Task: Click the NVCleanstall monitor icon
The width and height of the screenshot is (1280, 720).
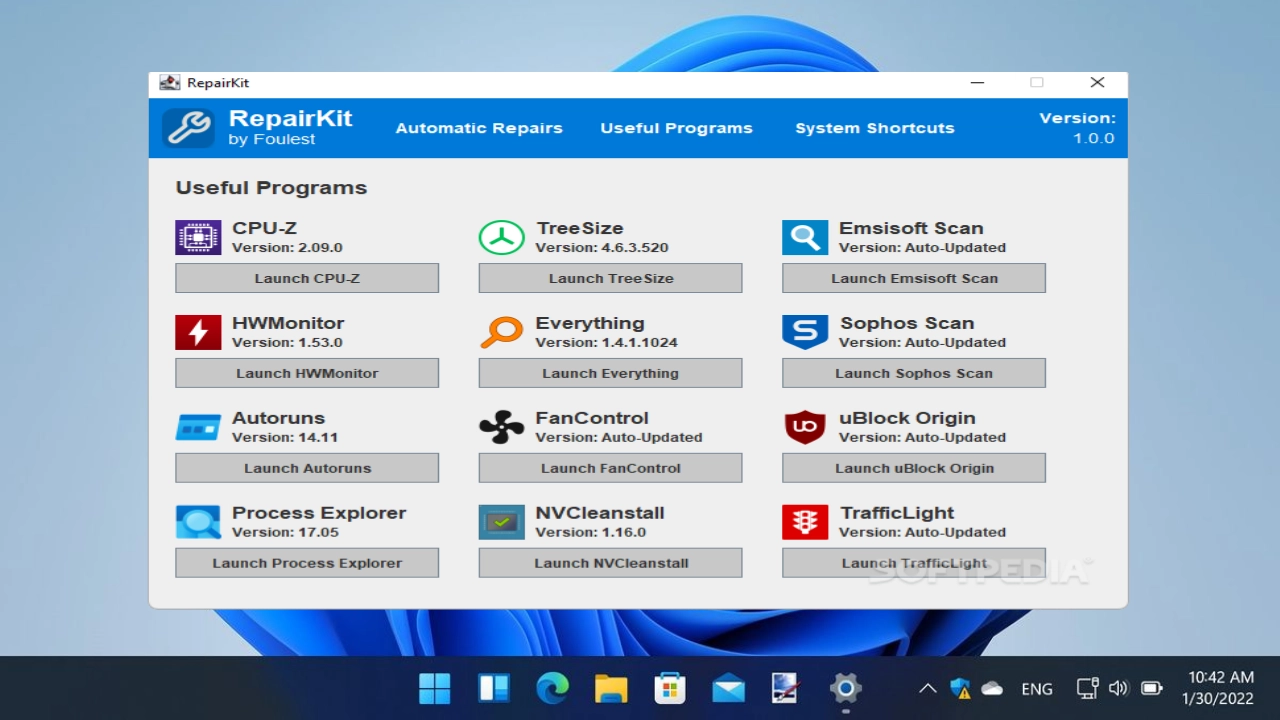Action: click(501, 522)
